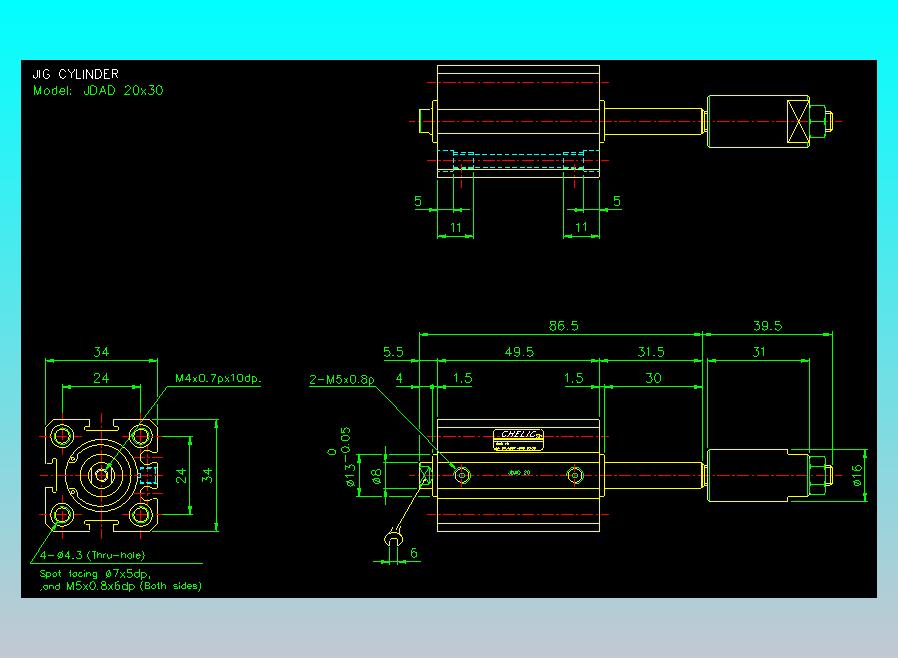This screenshot has width=898, height=658.
Task: Select the ø13-0.05 tolerance dimension
Action: pyautogui.click(x=346, y=456)
